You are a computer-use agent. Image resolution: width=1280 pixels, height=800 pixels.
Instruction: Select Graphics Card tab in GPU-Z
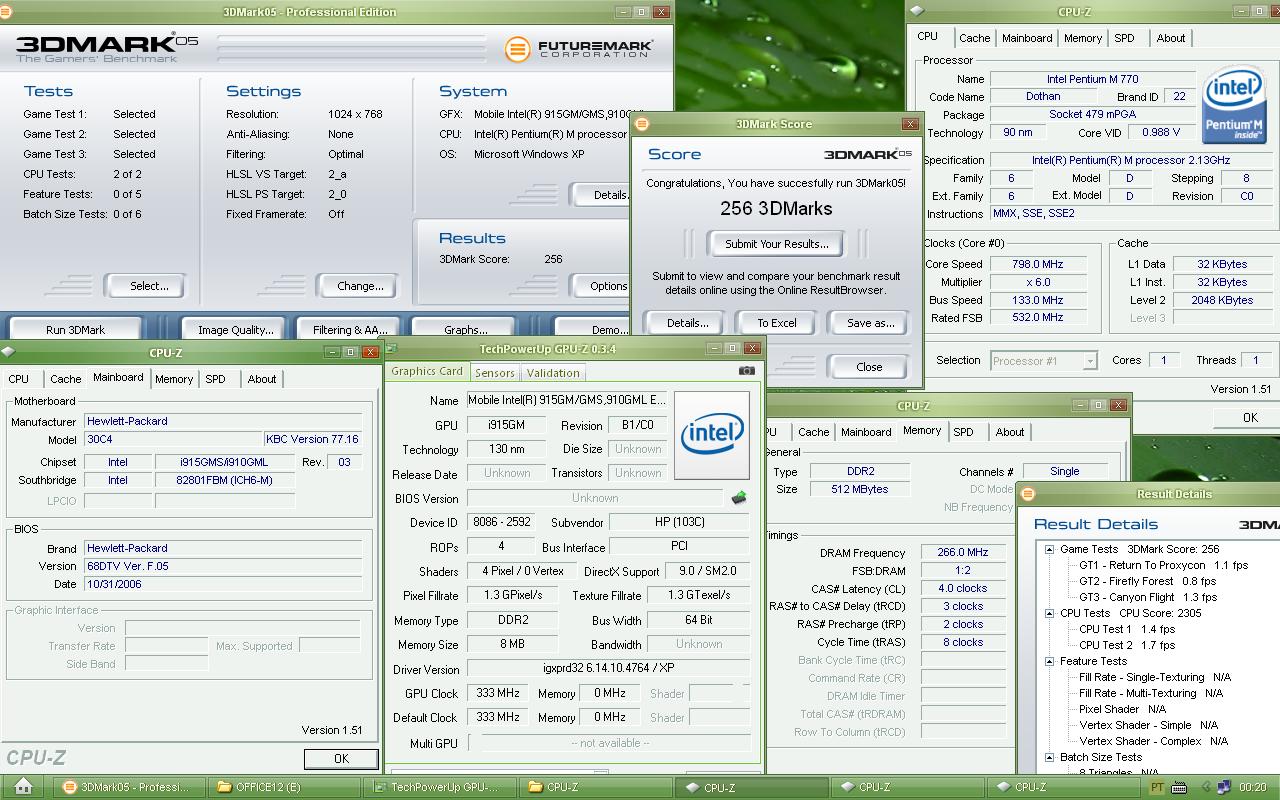(427, 371)
